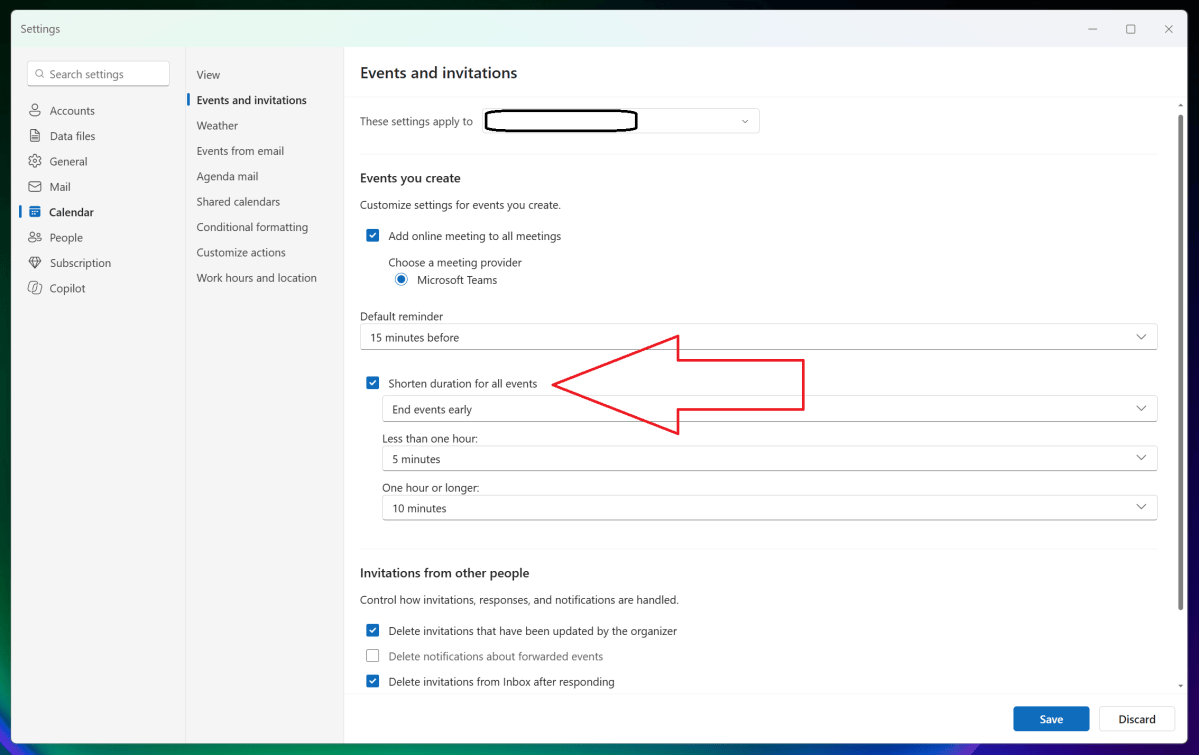Go to Events from email section

point(240,151)
